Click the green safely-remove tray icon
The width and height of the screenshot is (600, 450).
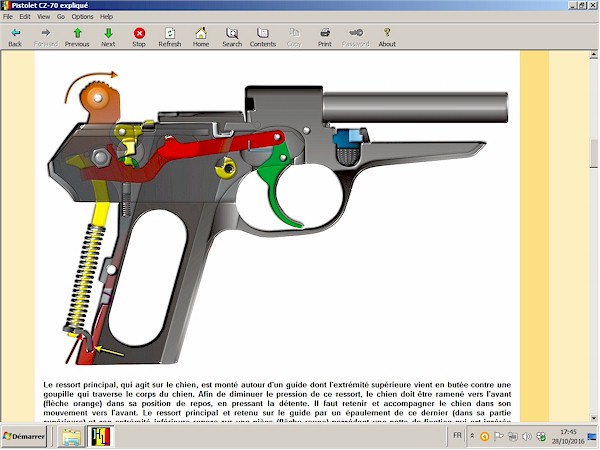click(541, 437)
